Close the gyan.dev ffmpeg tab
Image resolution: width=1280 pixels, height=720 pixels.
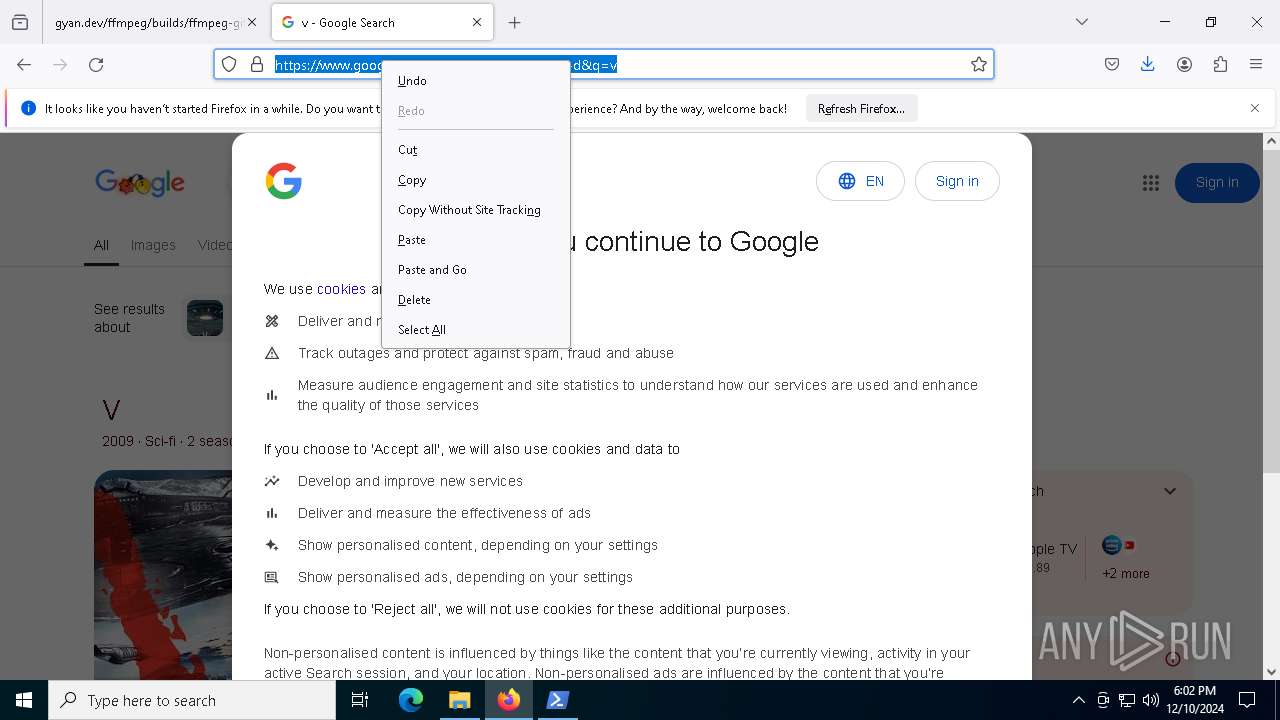pos(252,22)
